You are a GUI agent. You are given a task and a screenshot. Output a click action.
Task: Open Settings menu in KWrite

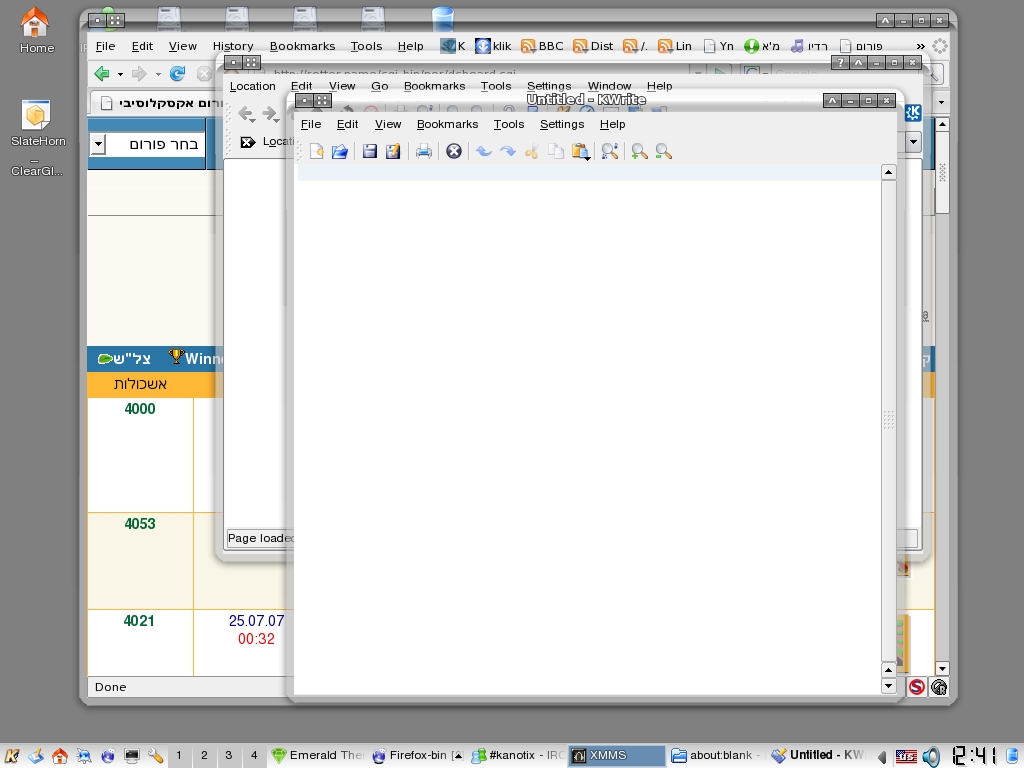pyautogui.click(x=562, y=124)
